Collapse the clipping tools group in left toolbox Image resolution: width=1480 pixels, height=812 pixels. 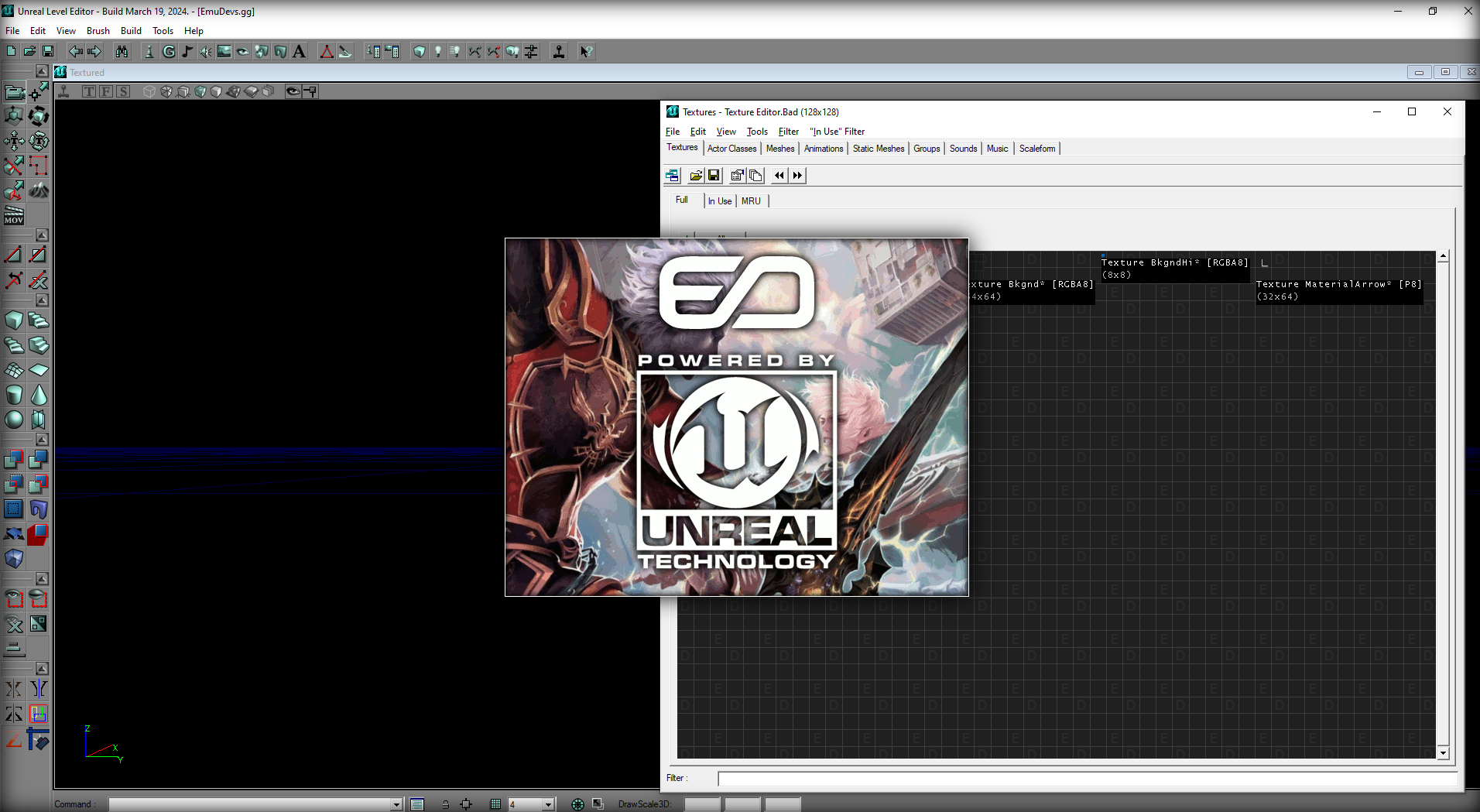pos(43,235)
